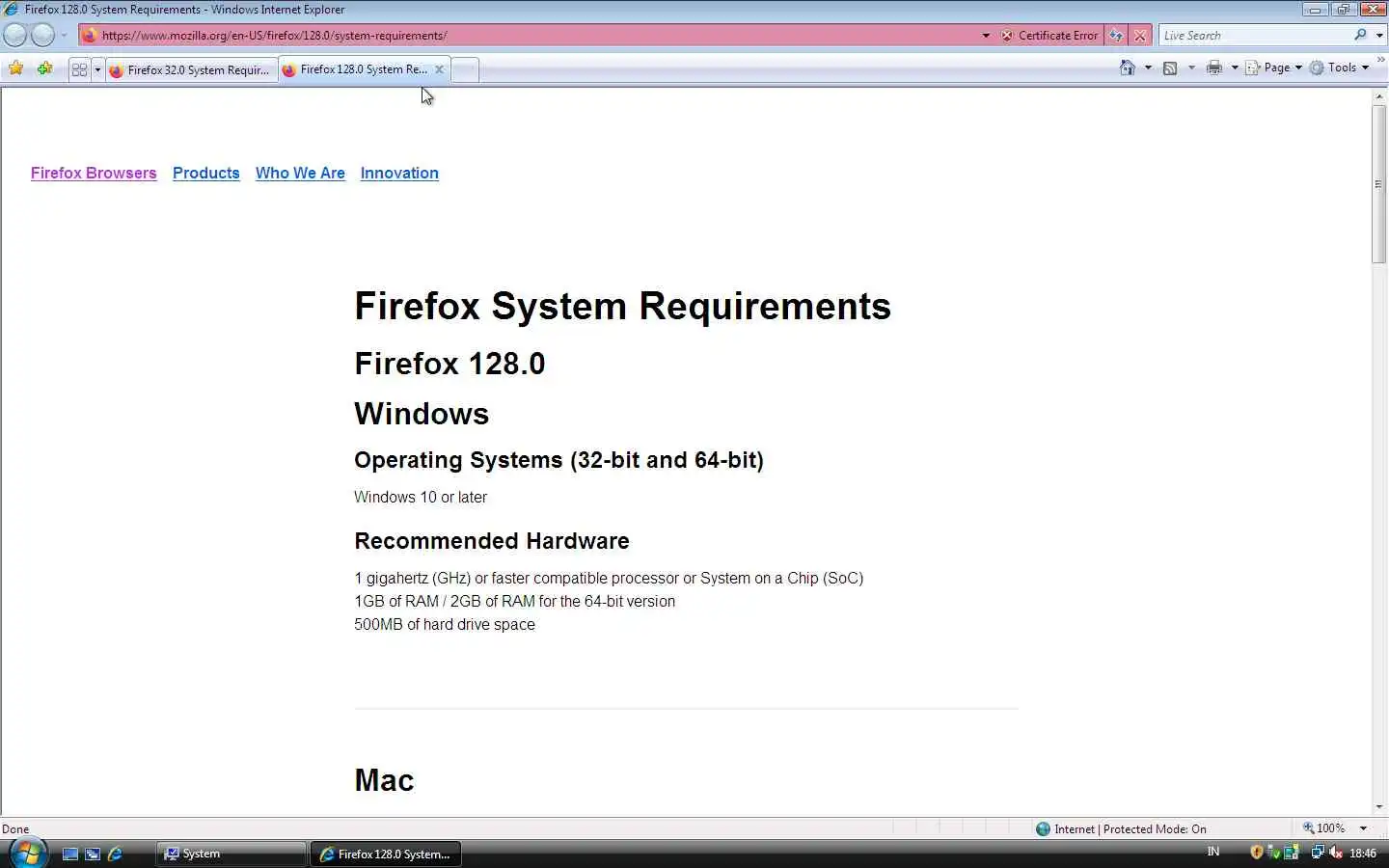The image size is (1389, 868).
Task: Click the Add to Favorites icon
Action: tap(44, 68)
